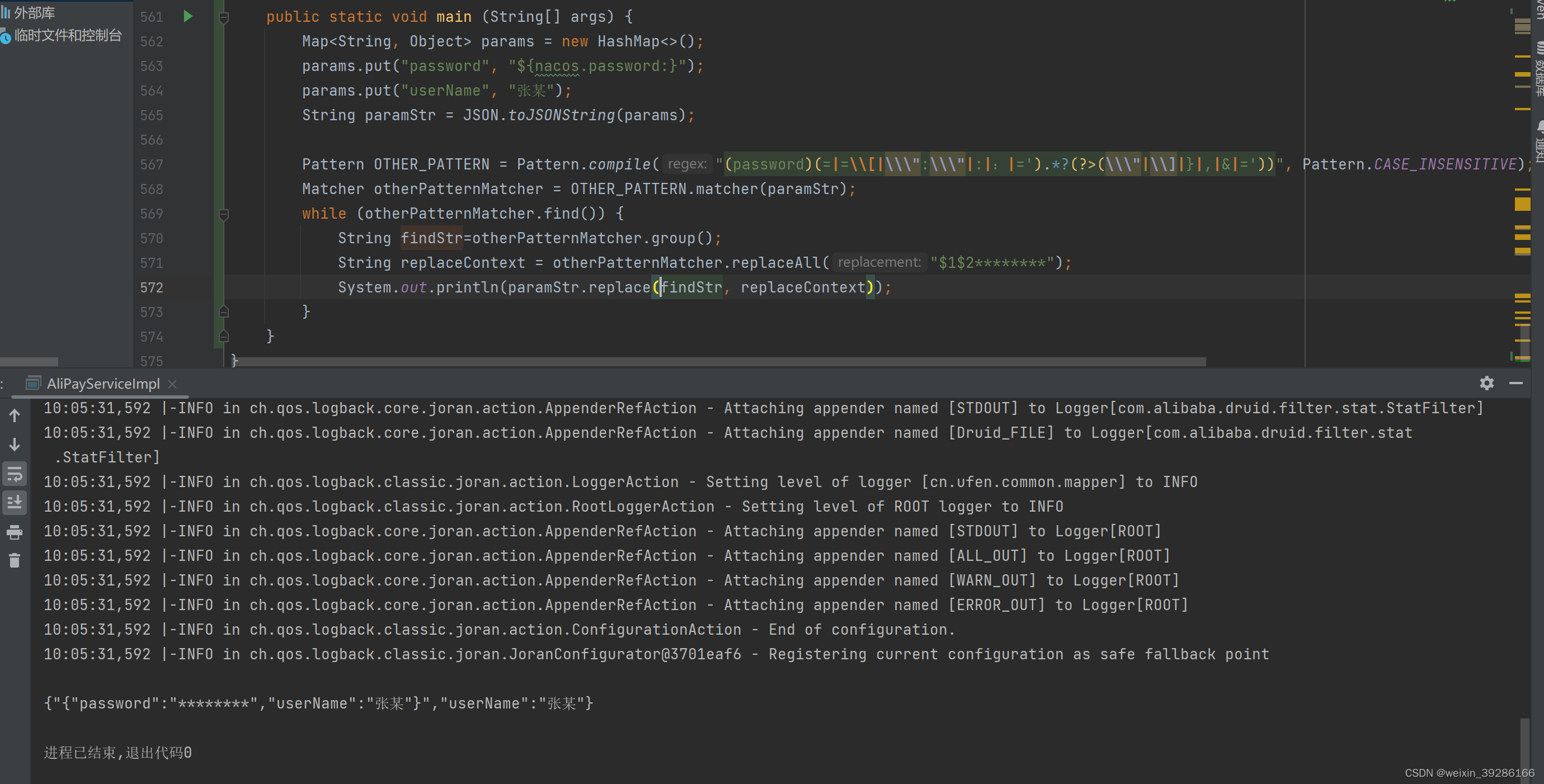This screenshot has height=784, width=1544.
Task: Close the AliPayServiceImpl run tab
Action: [x=173, y=384]
